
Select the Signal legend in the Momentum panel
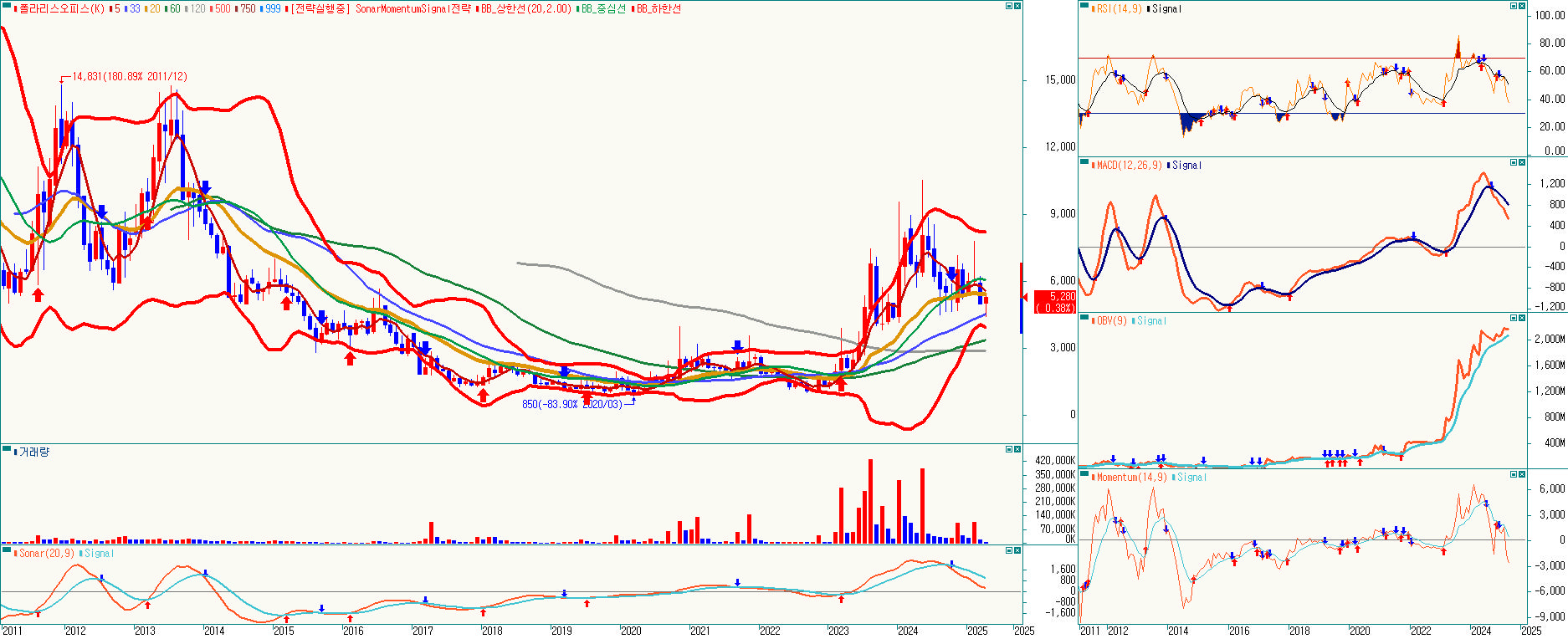[x=1191, y=478]
